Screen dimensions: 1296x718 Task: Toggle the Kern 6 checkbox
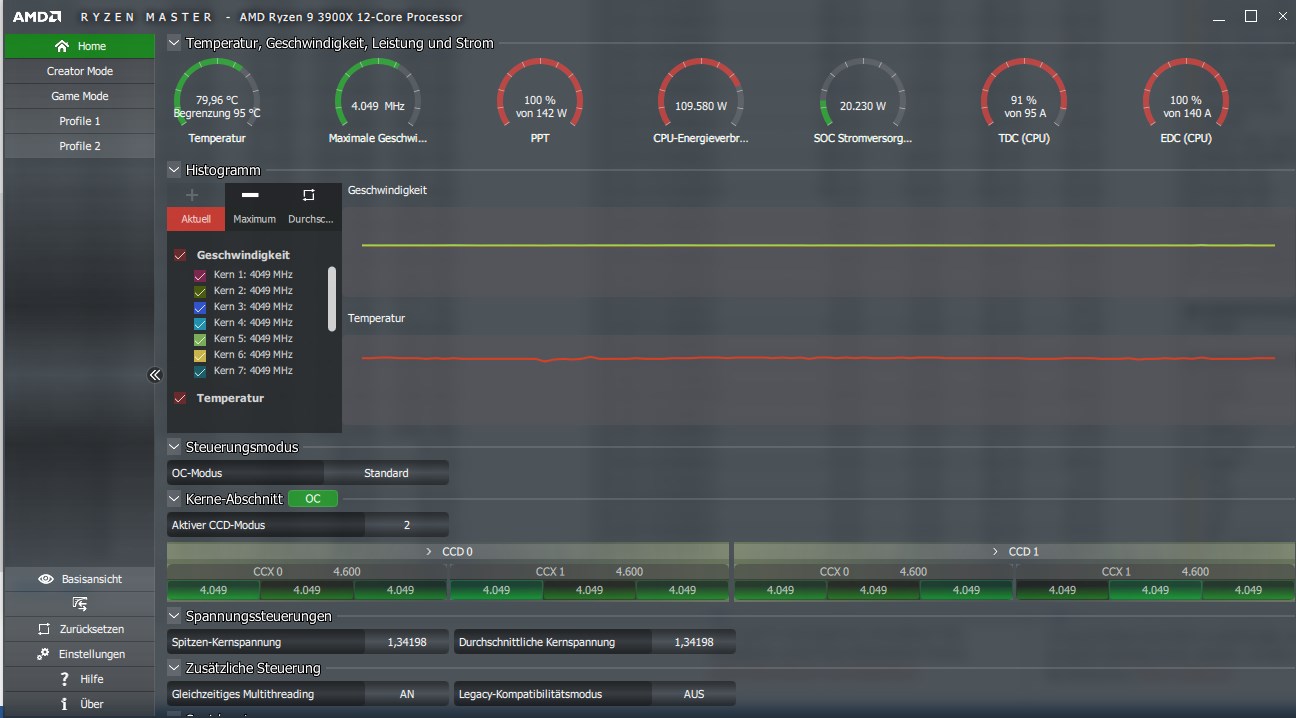click(200, 355)
